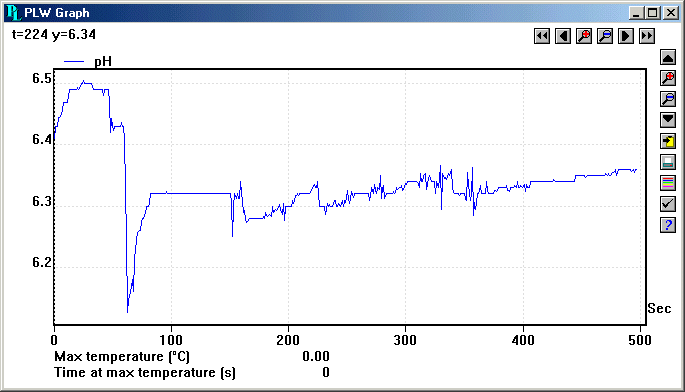Zoom in horizontally with the red magnifier in the top row
Screen dimensions: 685x392
[x=584, y=36]
